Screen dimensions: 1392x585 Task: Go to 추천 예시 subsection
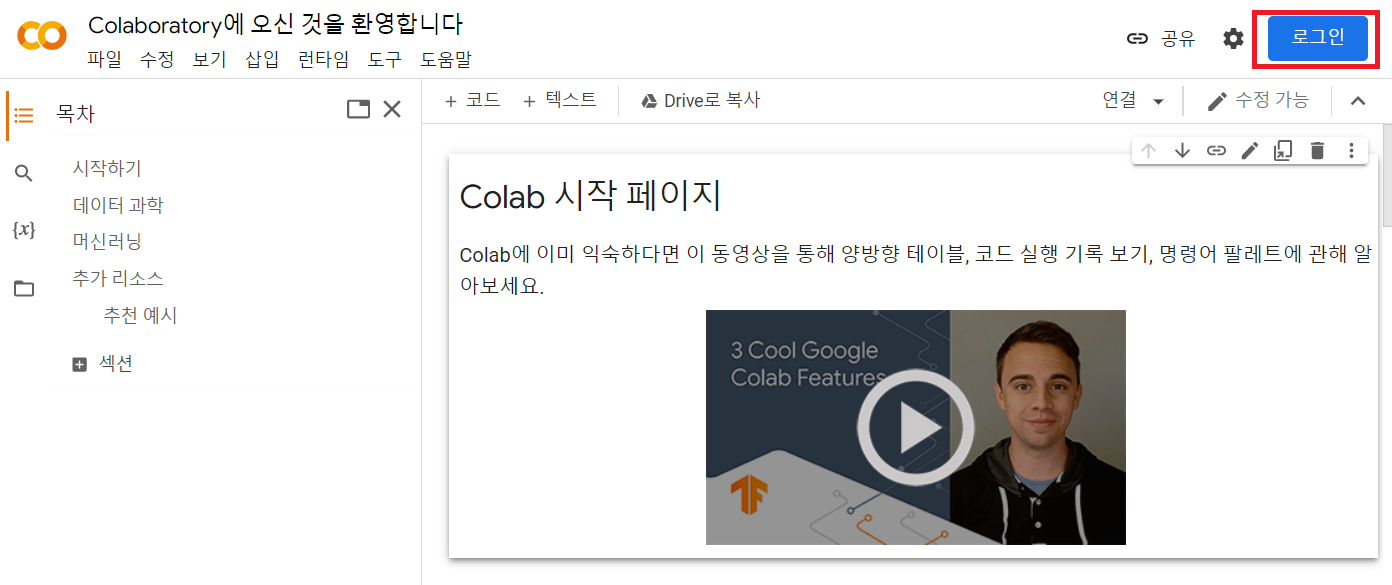[x=140, y=315]
